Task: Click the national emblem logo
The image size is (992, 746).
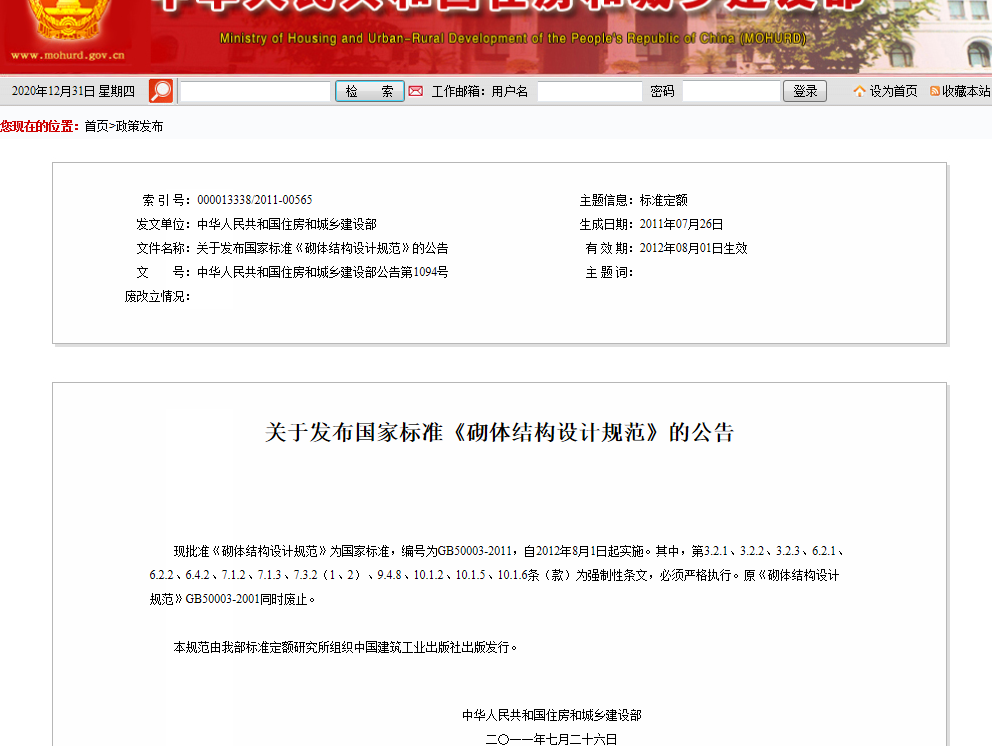Action: point(68,19)
